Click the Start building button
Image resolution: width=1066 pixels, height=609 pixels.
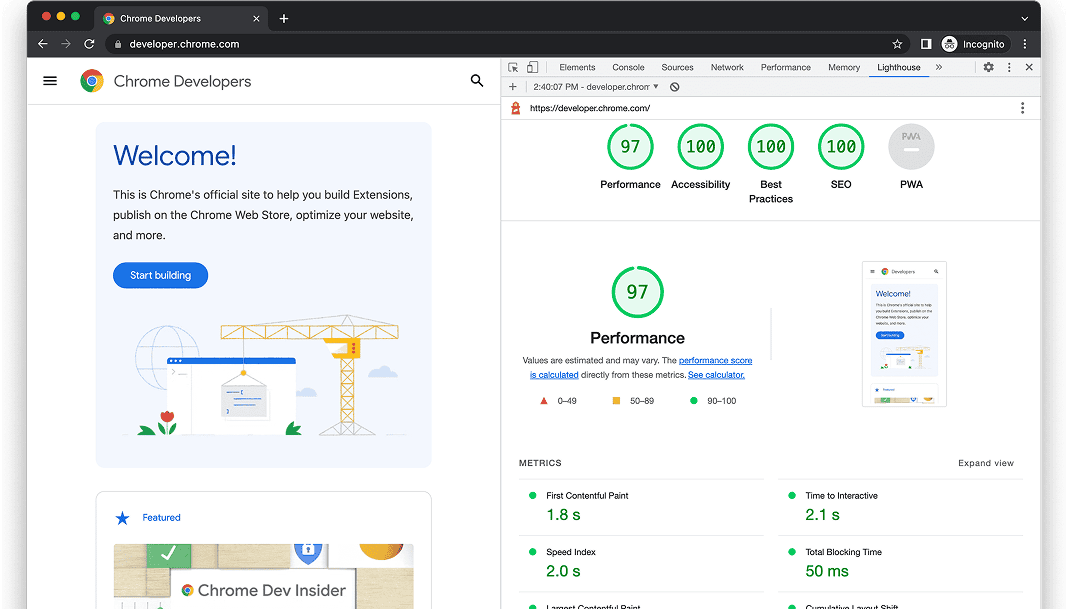click(x=160, y=275)
